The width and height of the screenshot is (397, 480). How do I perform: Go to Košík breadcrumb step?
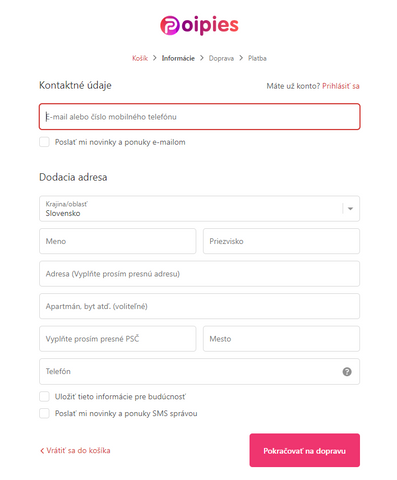(x=140, y=58)
